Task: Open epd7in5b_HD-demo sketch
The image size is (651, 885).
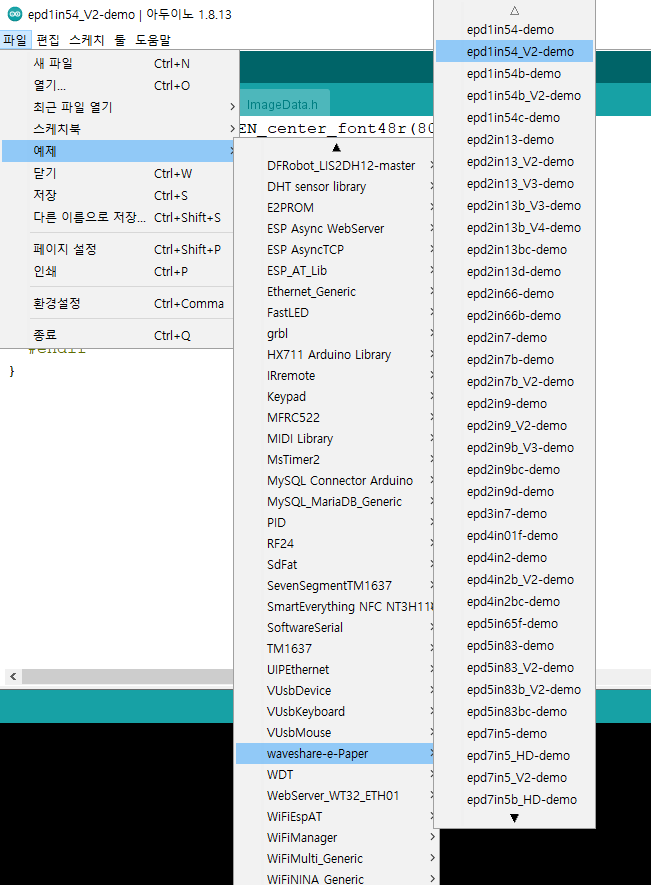Action: [514, 799]
